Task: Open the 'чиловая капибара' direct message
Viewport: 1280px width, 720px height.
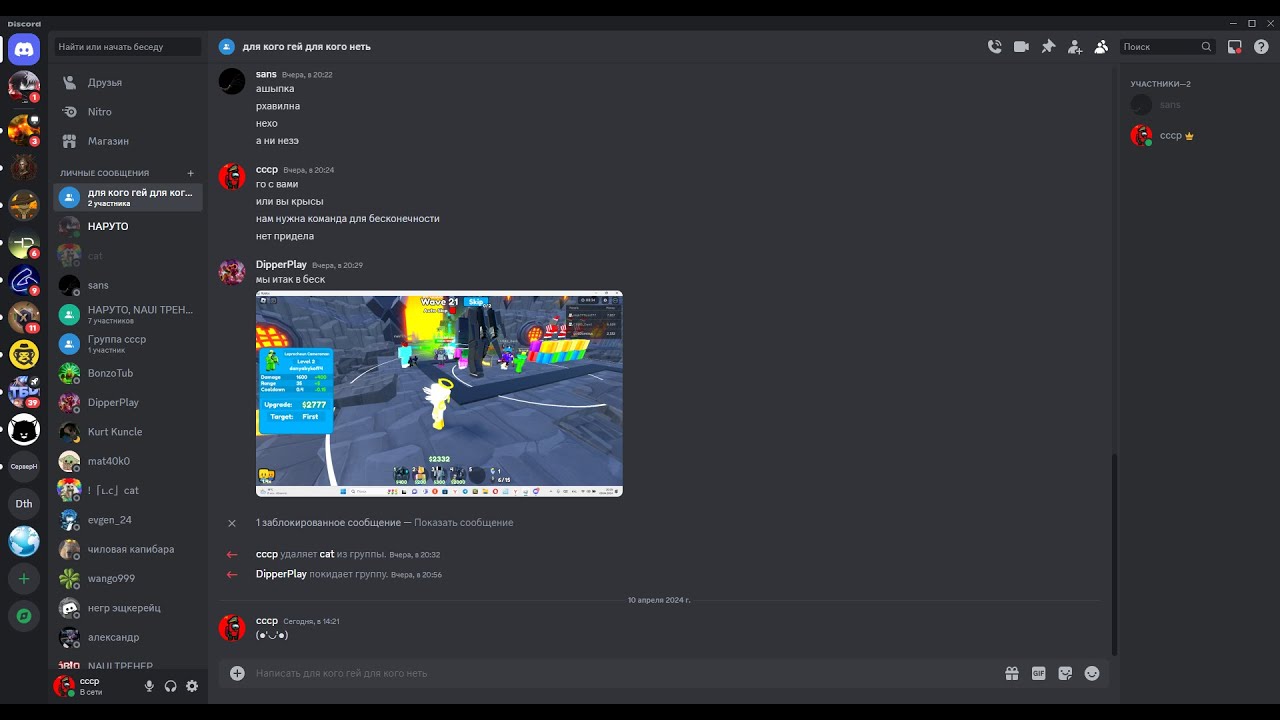Action: point(128,549)
